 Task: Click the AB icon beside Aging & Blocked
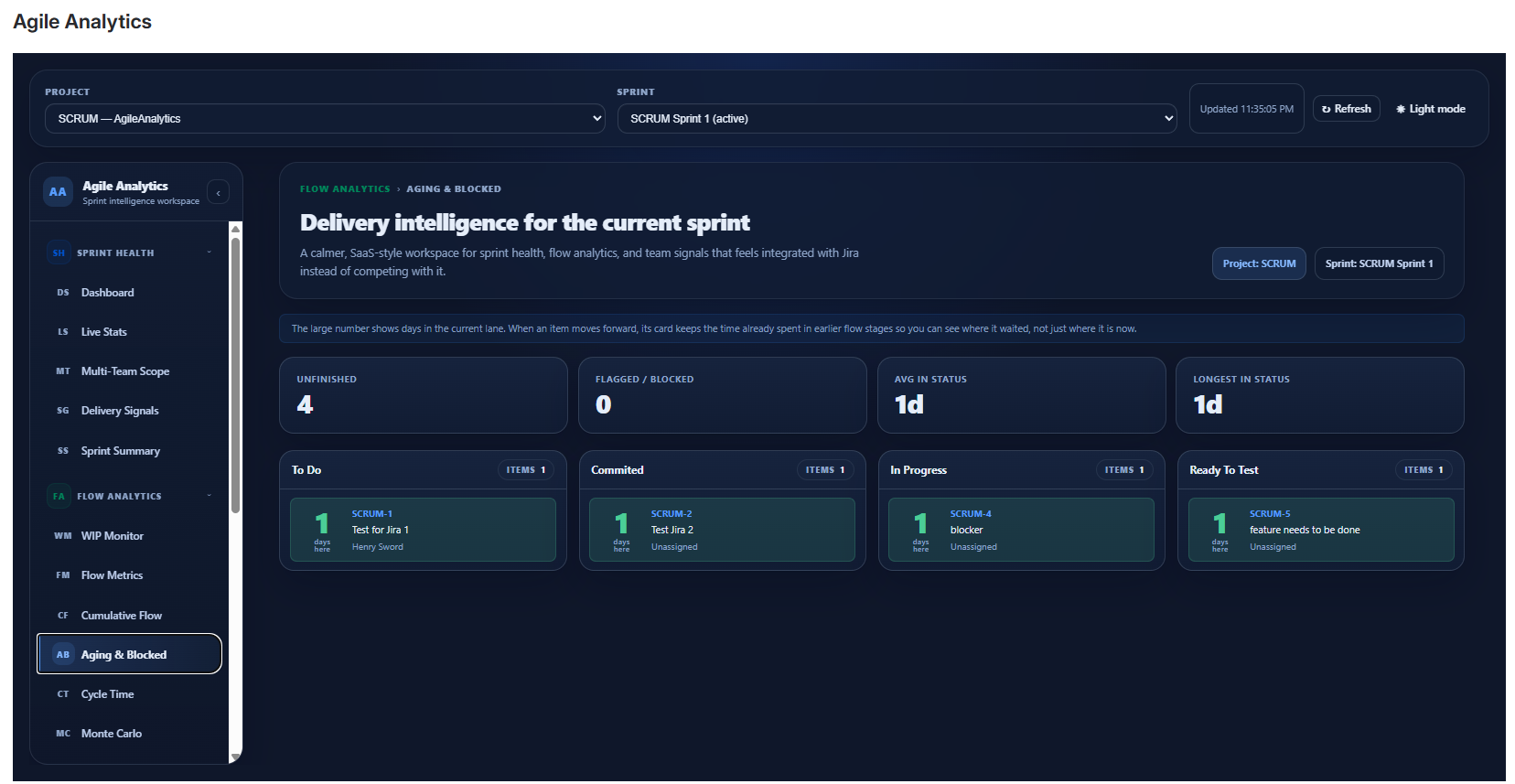[63, 655]
